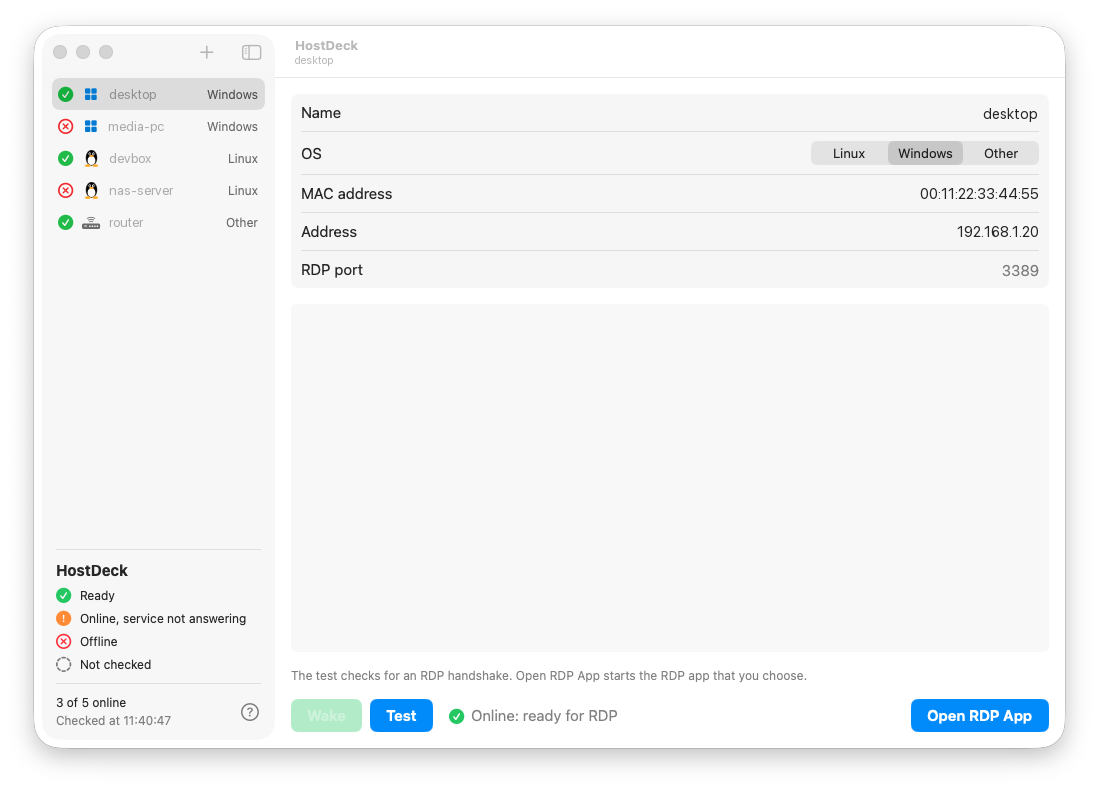The image size is (1099, 790).
Task: Select the devbox host entry
Action: [x=158, y=158]
